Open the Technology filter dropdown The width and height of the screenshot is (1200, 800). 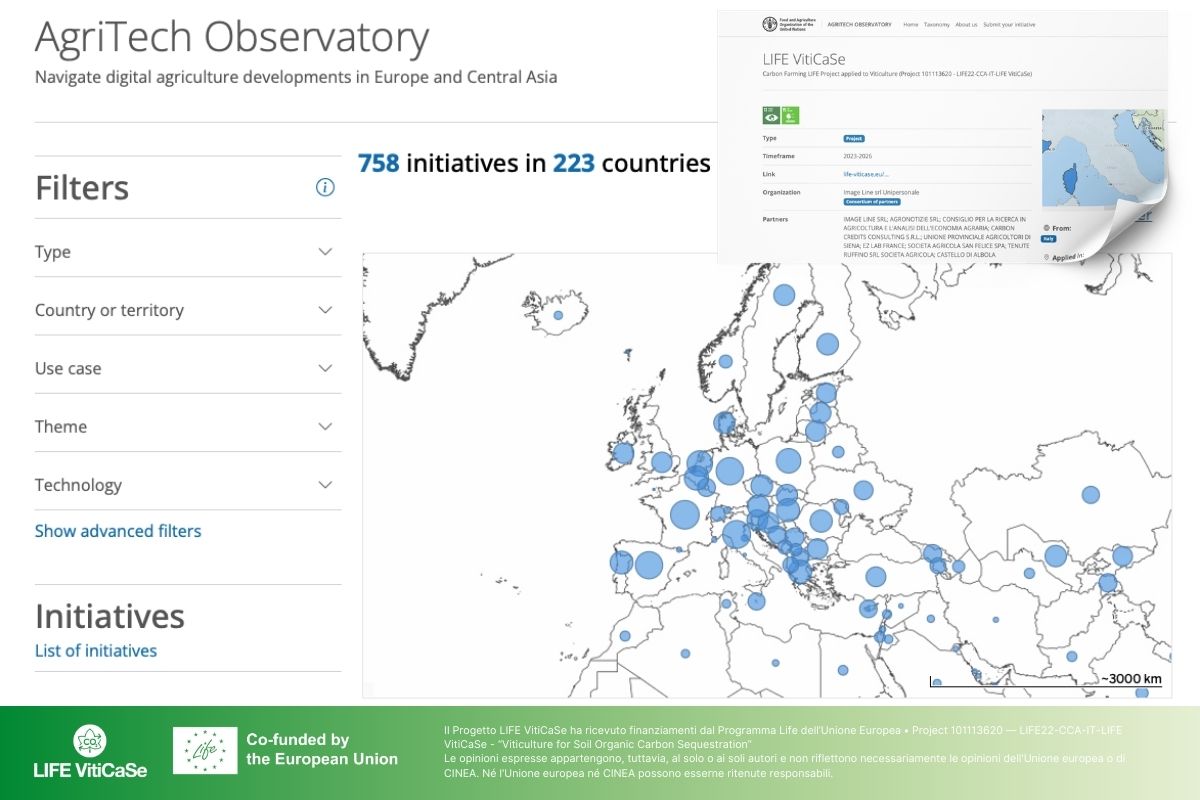[325, 485]
